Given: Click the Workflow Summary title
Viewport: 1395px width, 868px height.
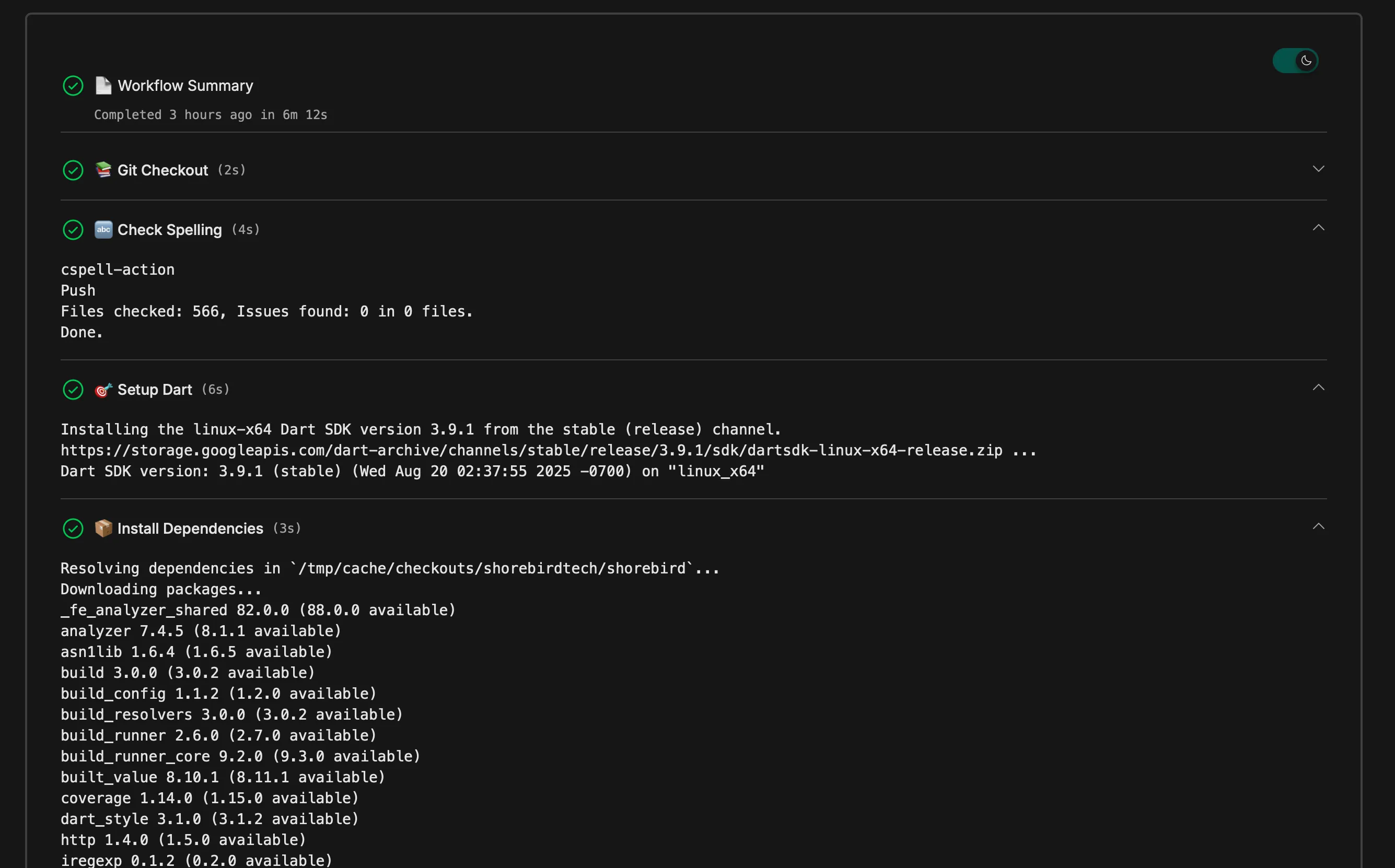Looking at the screenshot, I should 185,85.
